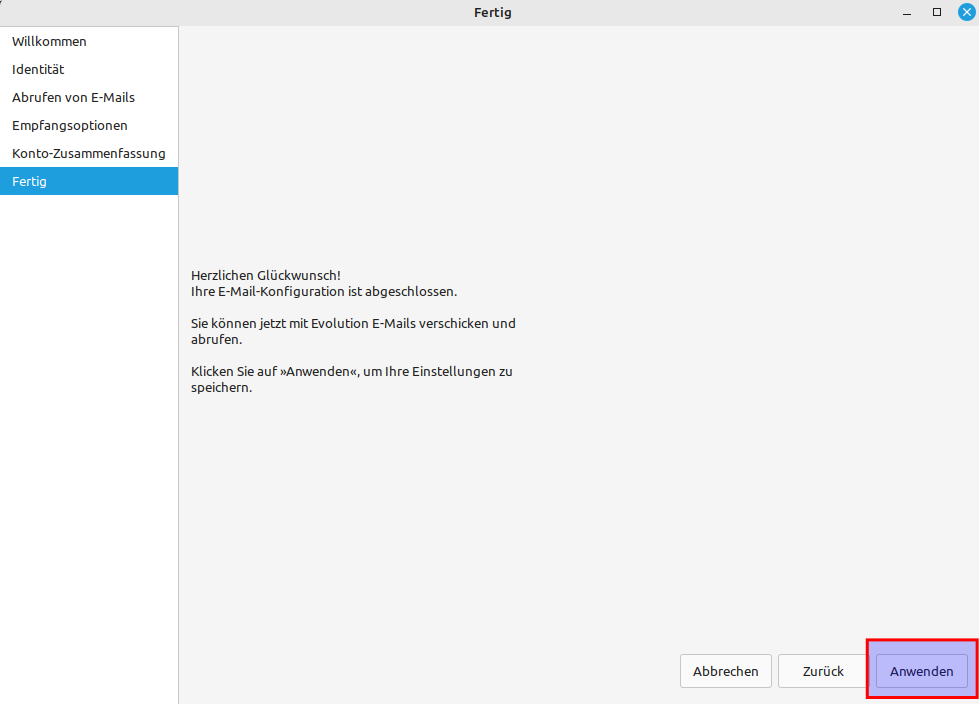Click empty space left of Abbrechen button
979x704 pixels.
pos(430,671)
